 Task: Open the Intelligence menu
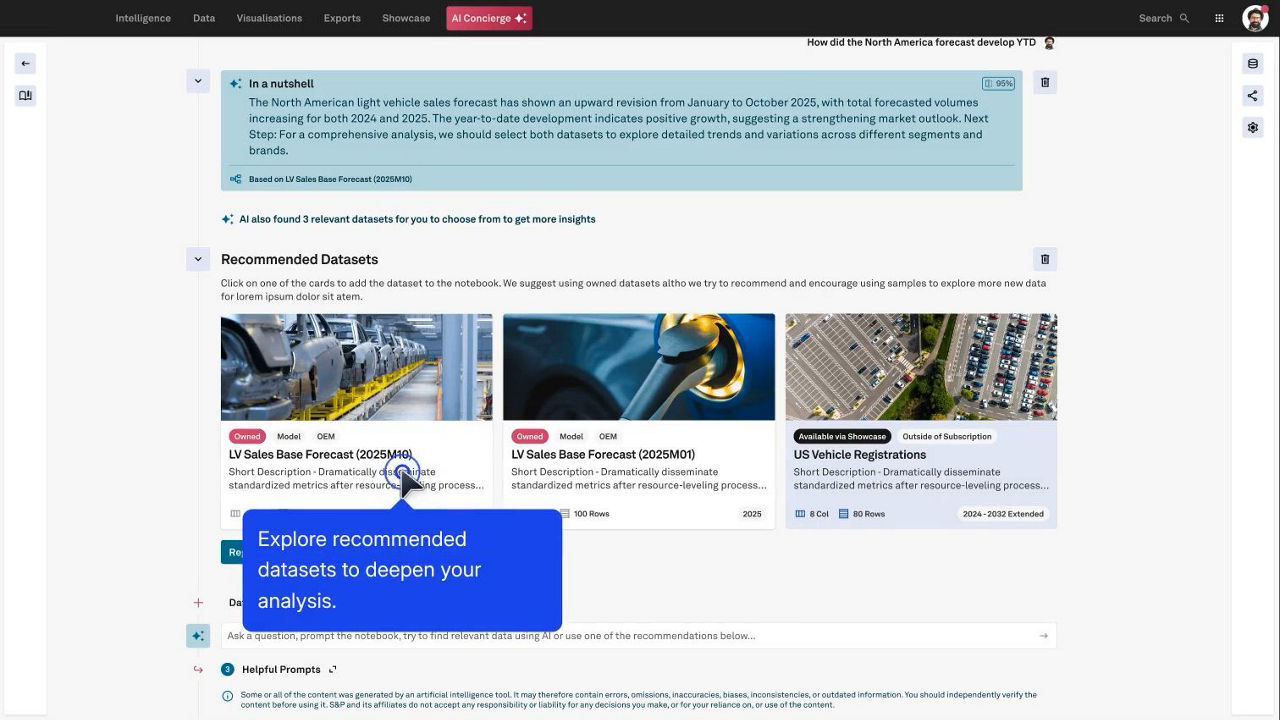click(143, 18)
